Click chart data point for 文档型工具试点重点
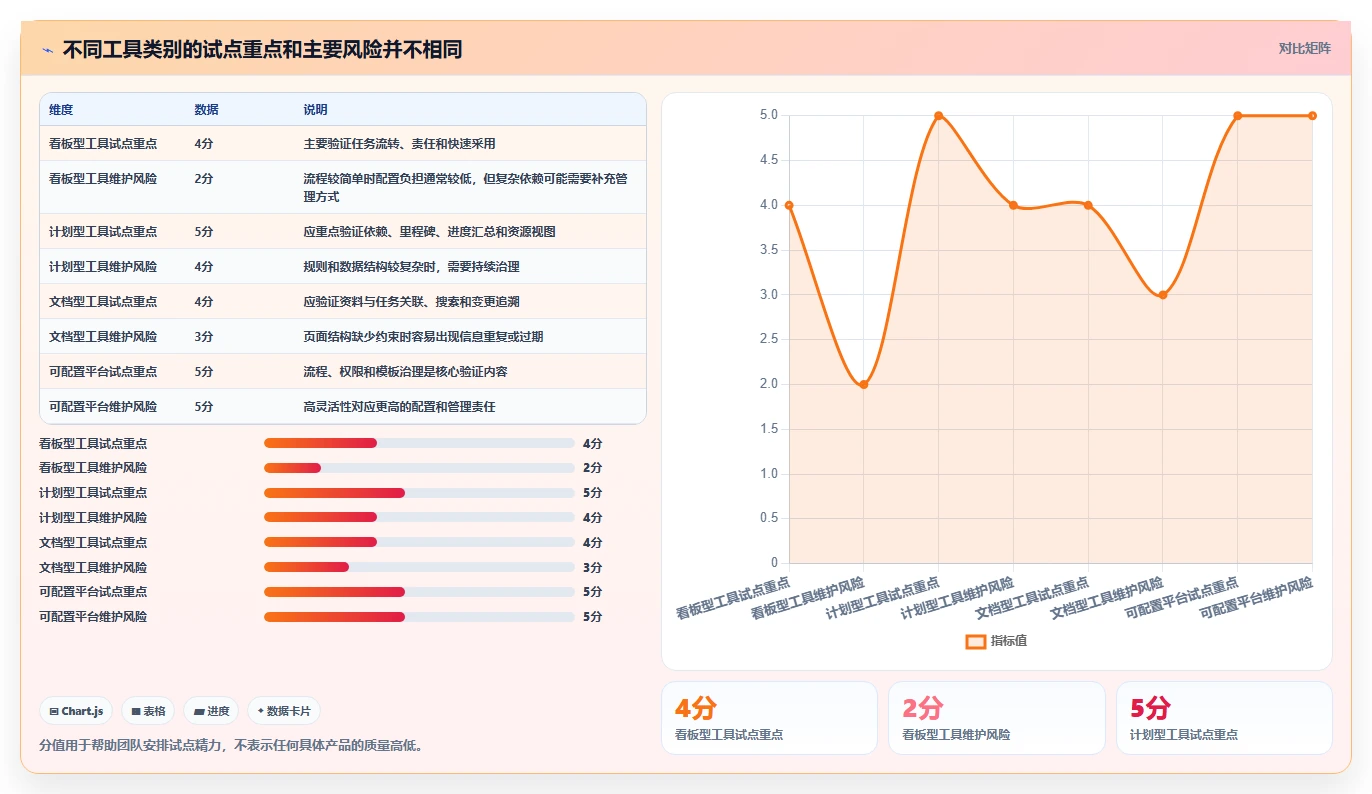The image size is (1372, 794). tap(1088, 205)
